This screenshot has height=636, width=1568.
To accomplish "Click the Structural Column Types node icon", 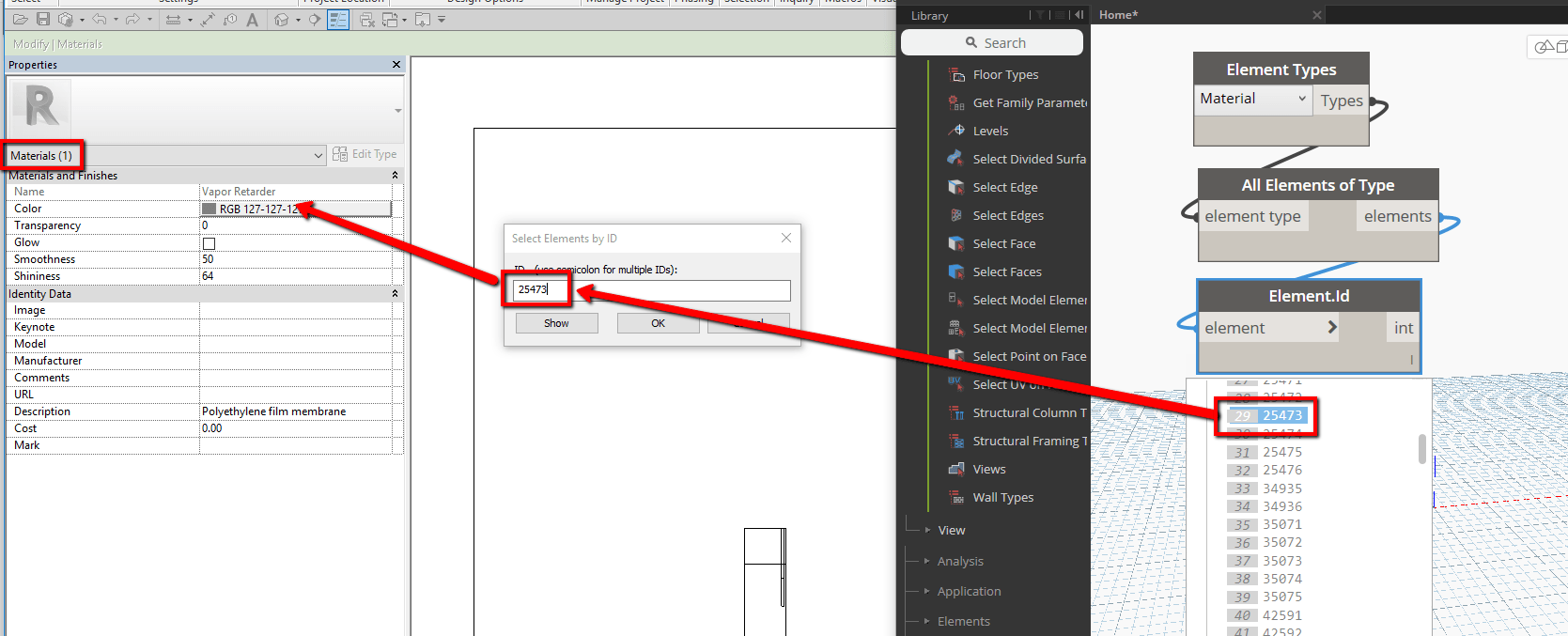I will point(956,412).
